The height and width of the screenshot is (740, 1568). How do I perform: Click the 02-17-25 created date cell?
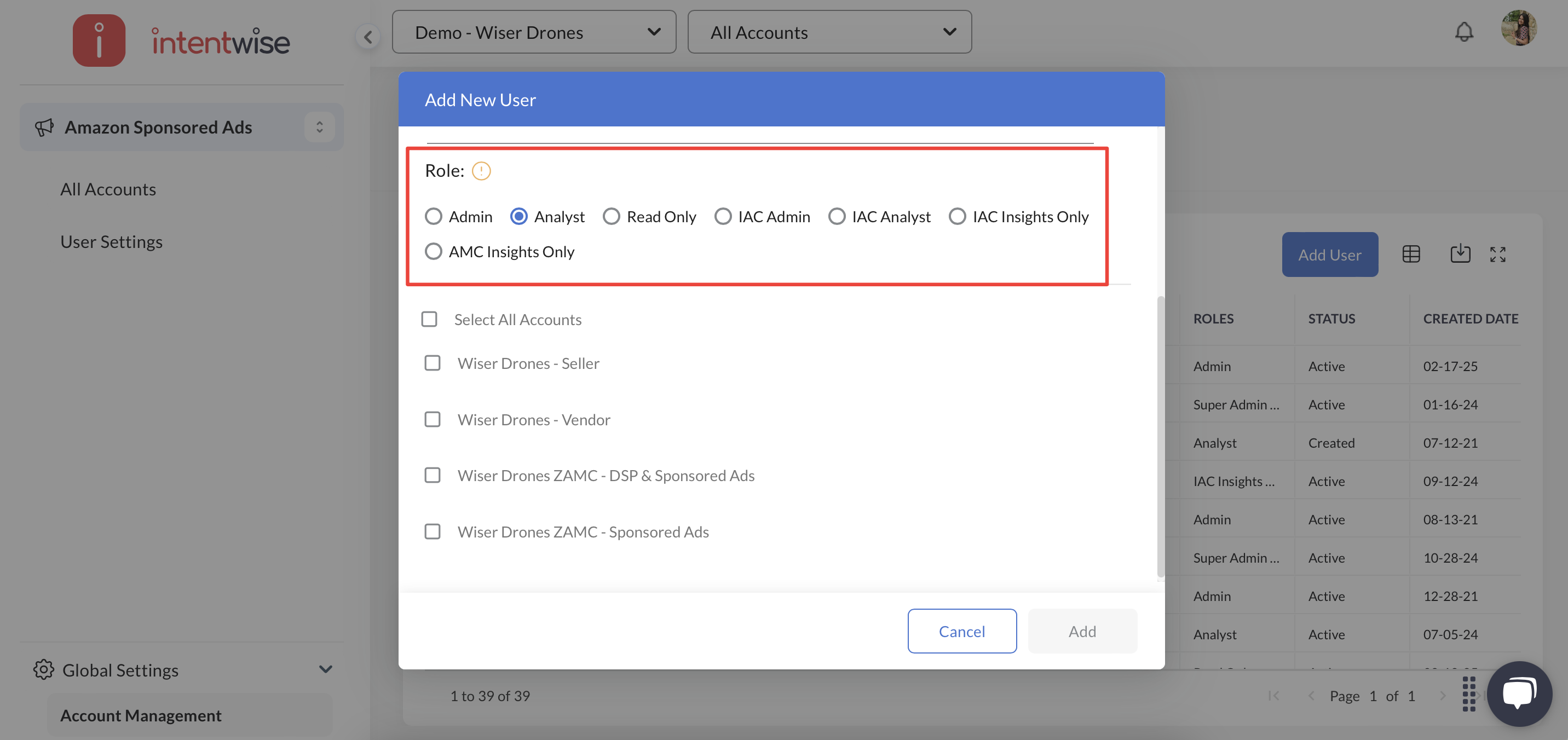point(1450,366)
